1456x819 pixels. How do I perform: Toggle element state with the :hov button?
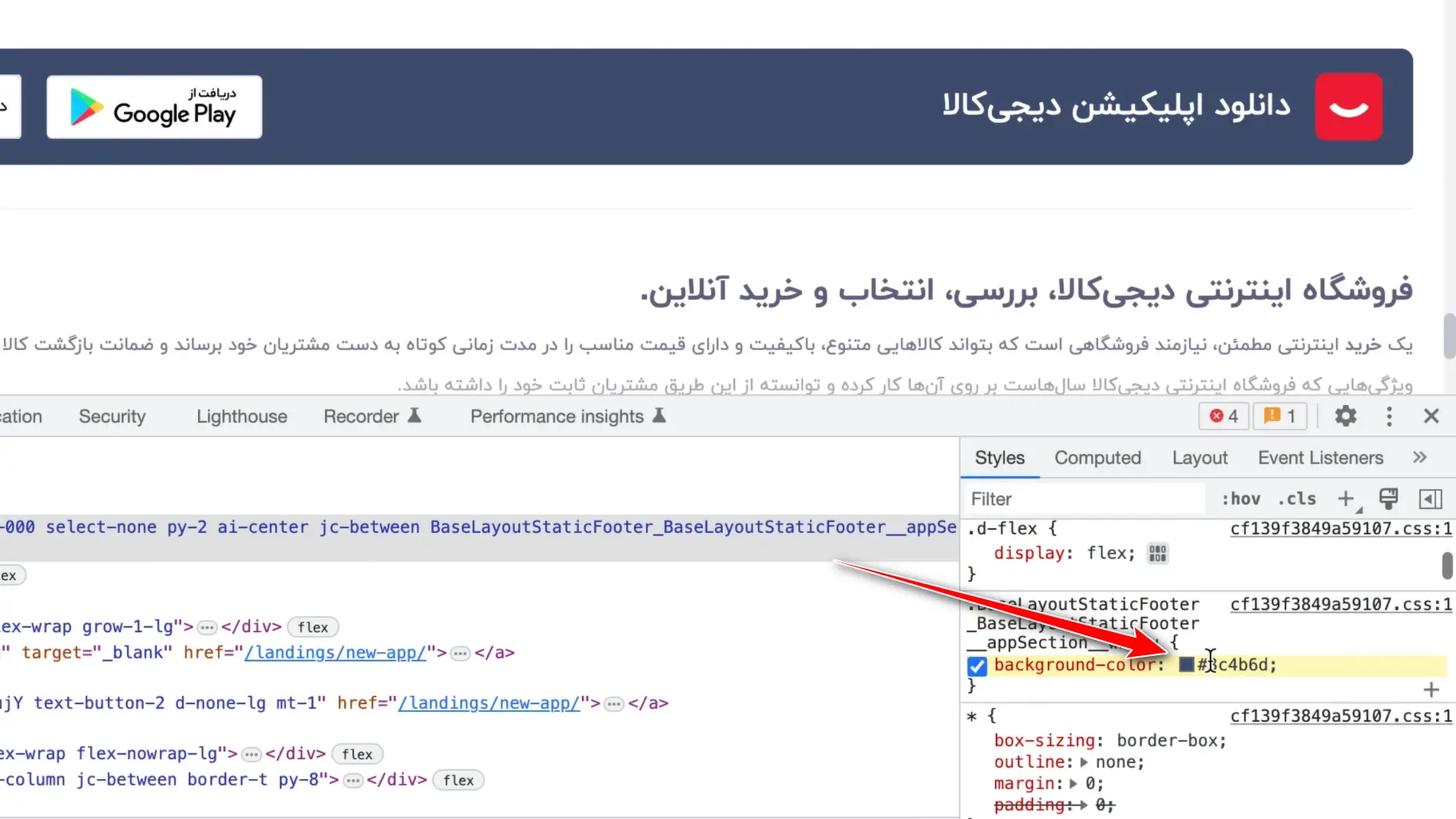pyautogui.click(x=1240, y=499)
